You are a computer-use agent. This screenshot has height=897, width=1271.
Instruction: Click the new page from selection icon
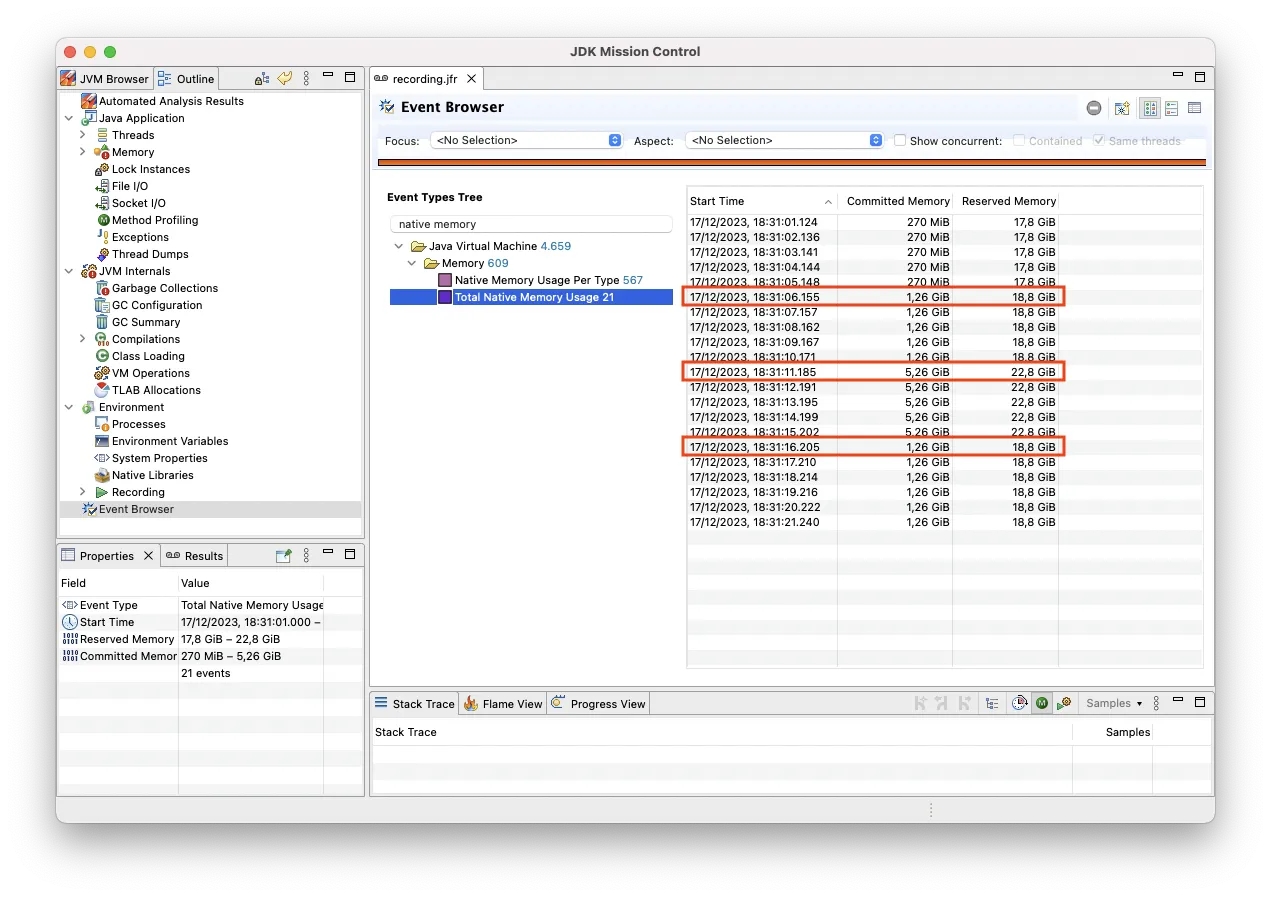coord(1122,108)
